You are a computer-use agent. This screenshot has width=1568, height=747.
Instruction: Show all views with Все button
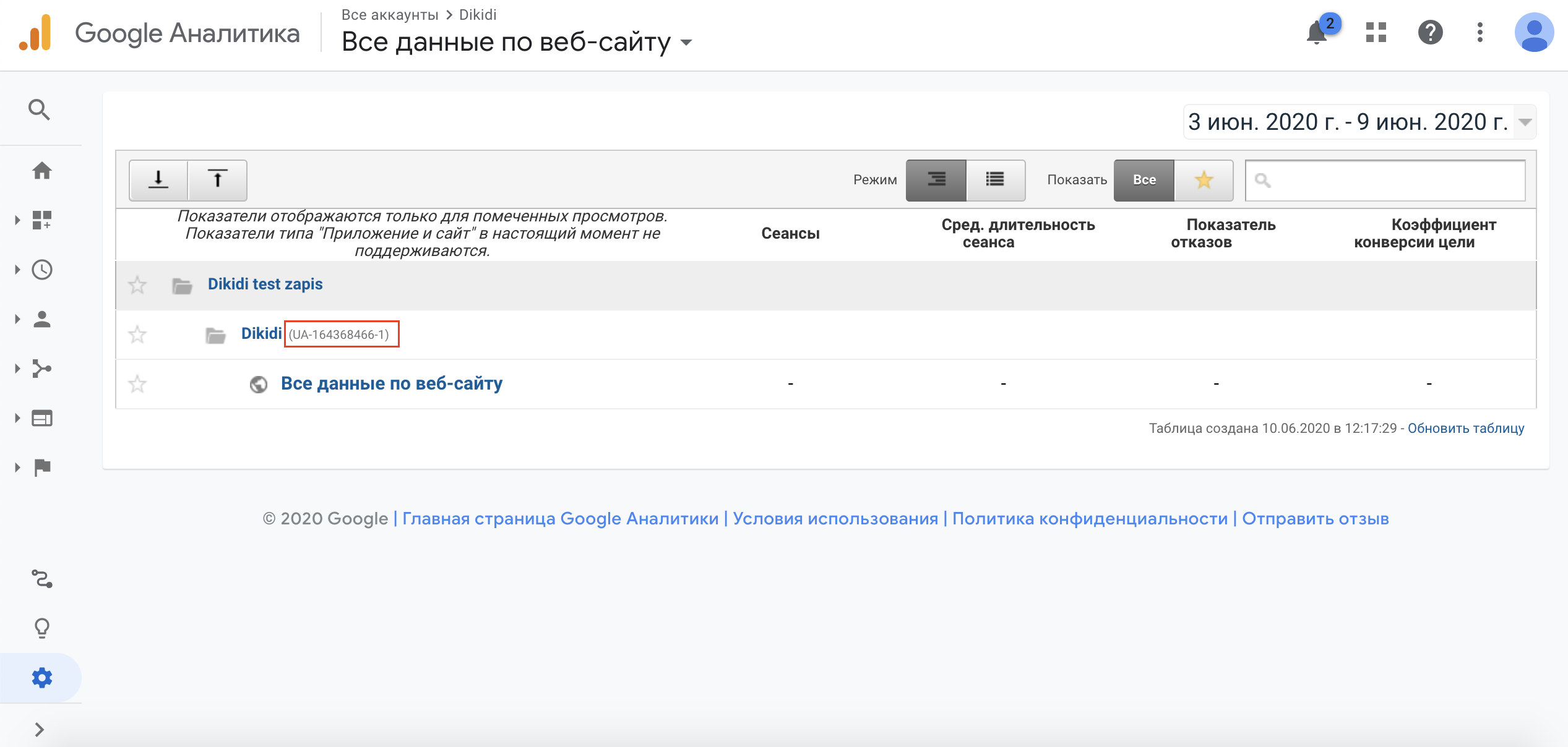(x=1144, y=180)
